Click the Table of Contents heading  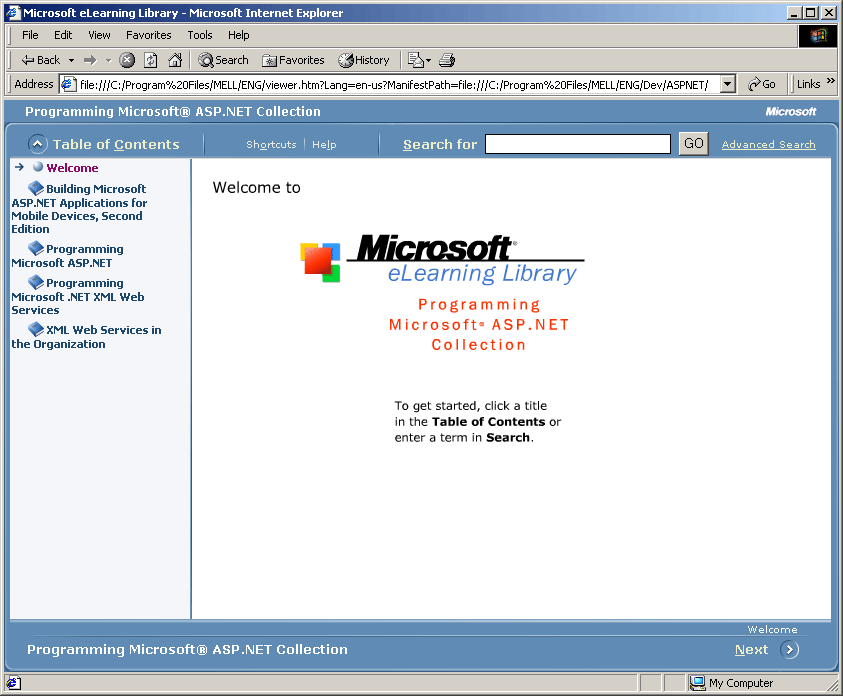coord(116,144)
